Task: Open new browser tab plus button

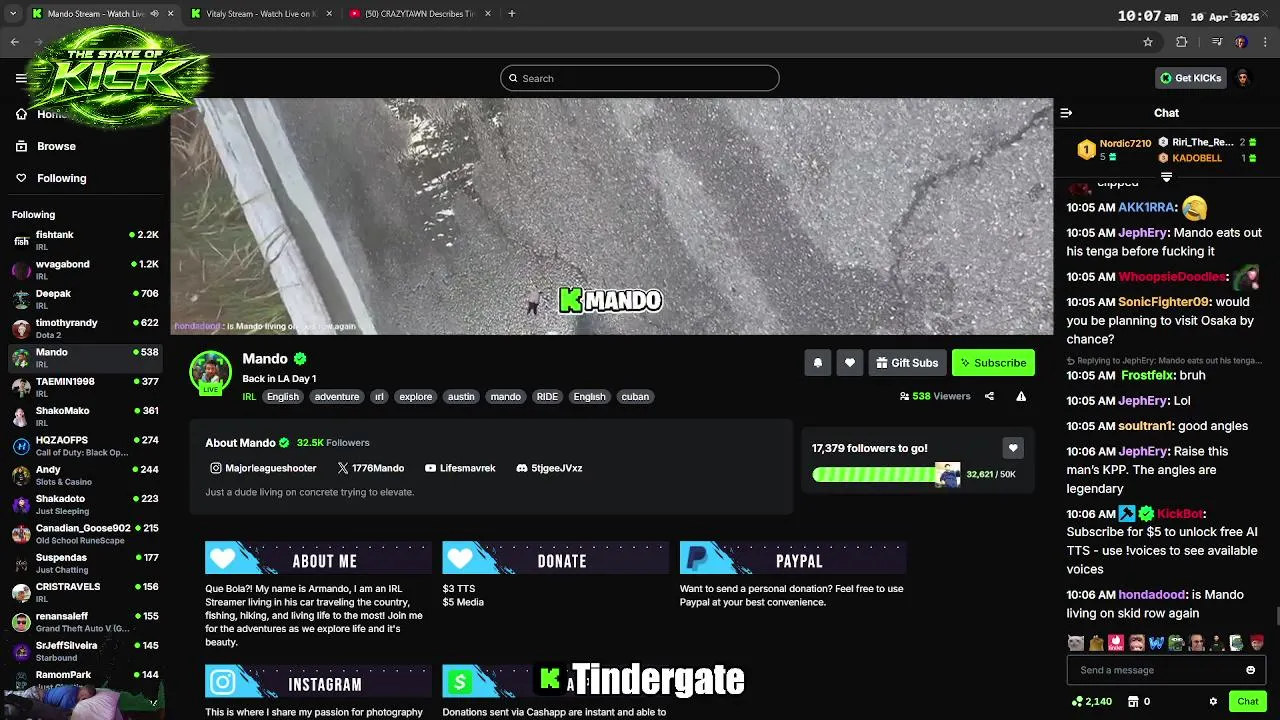Action: (x=511, y=14)
